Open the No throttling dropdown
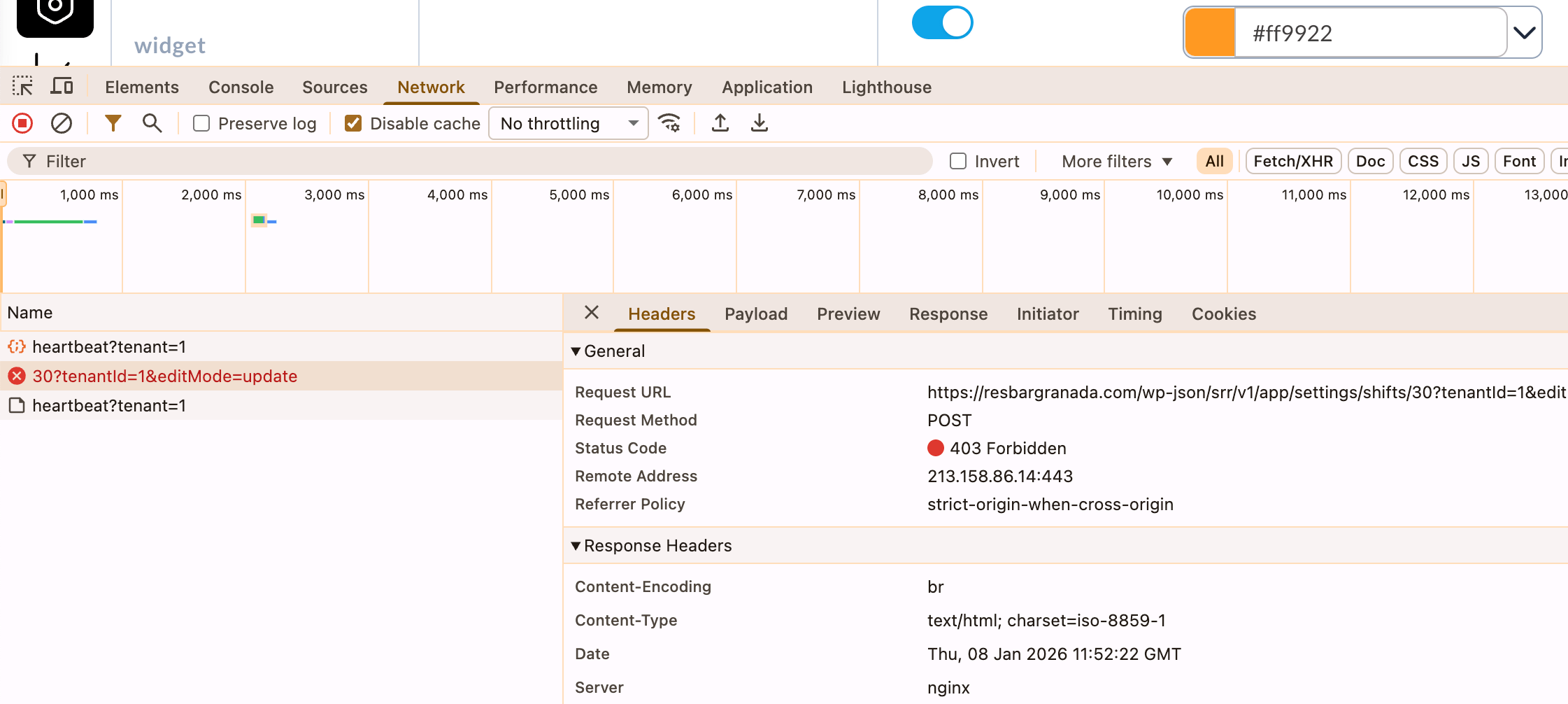 coord(569,124)
